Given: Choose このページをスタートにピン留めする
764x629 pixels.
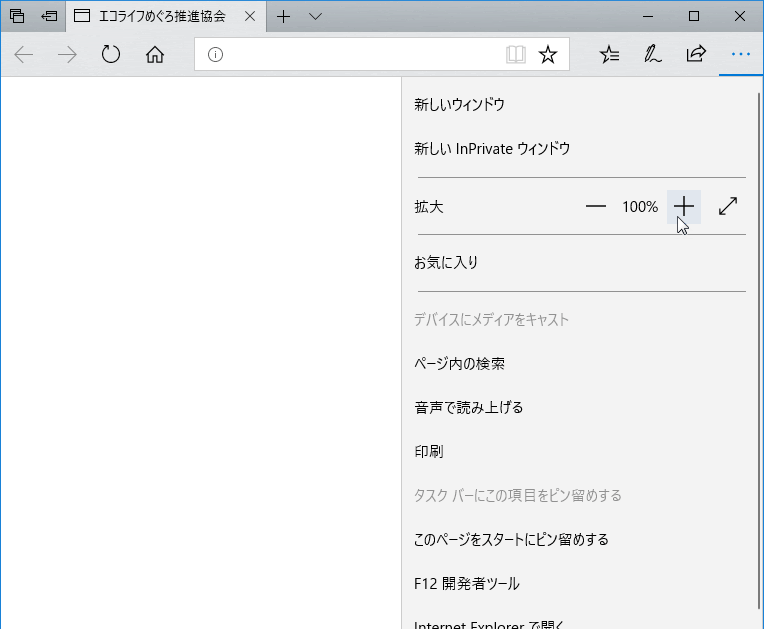Looking at the screenshot, I should click(x=579, y=540).
